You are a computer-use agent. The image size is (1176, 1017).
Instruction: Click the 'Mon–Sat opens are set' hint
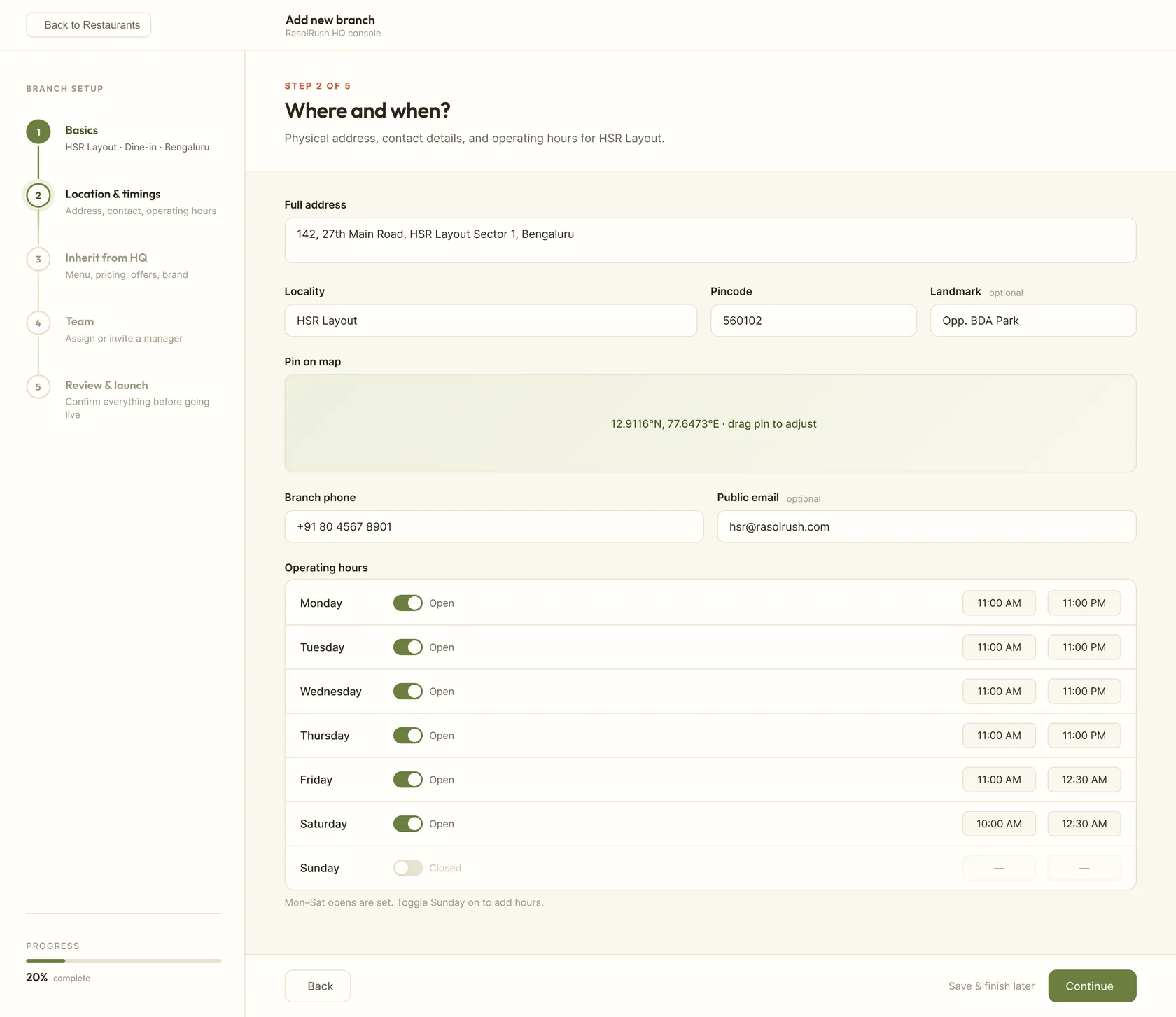pyautogui.click(x=414, y=902)
